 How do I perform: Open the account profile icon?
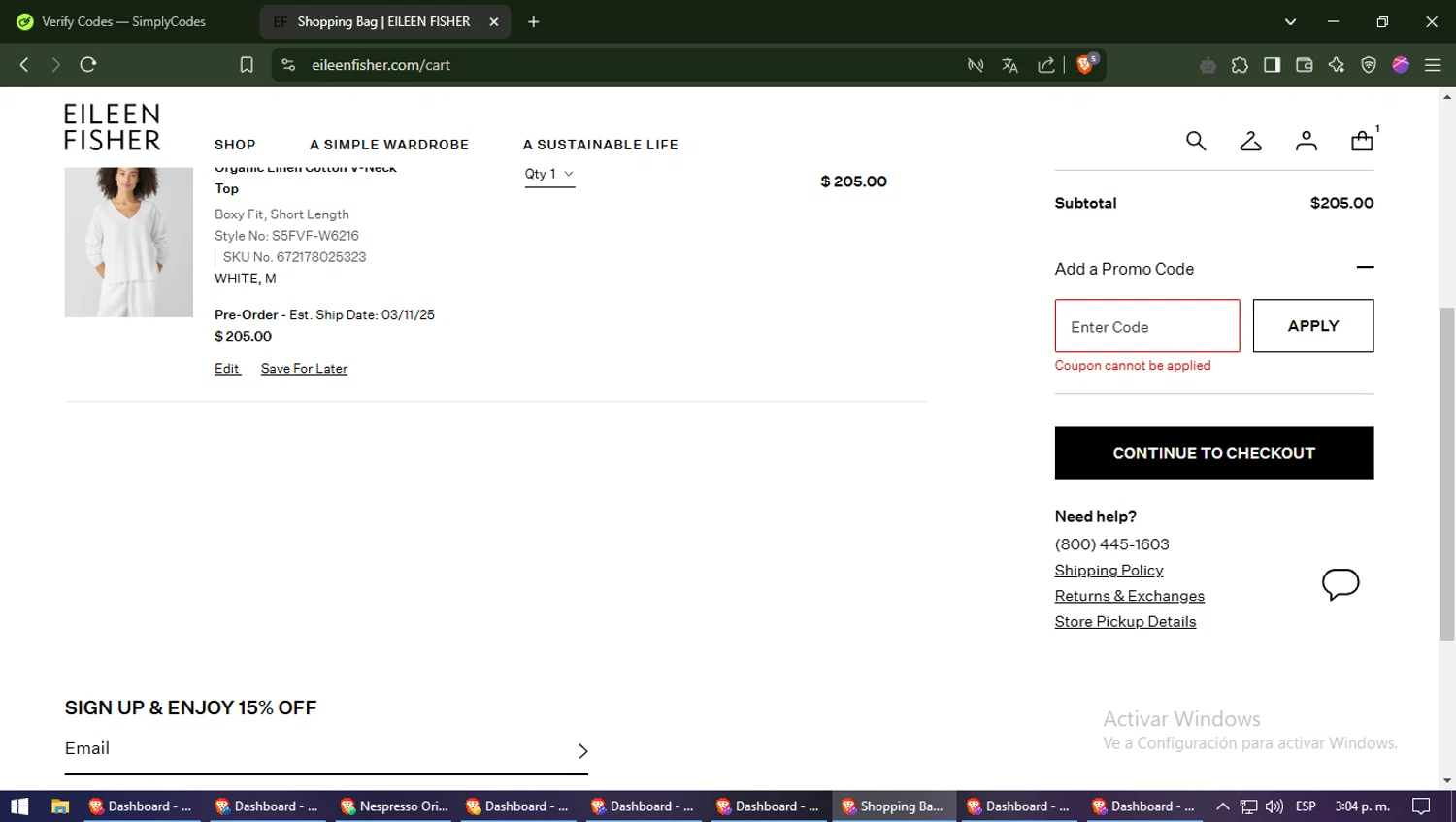[x=1307, y=142]
